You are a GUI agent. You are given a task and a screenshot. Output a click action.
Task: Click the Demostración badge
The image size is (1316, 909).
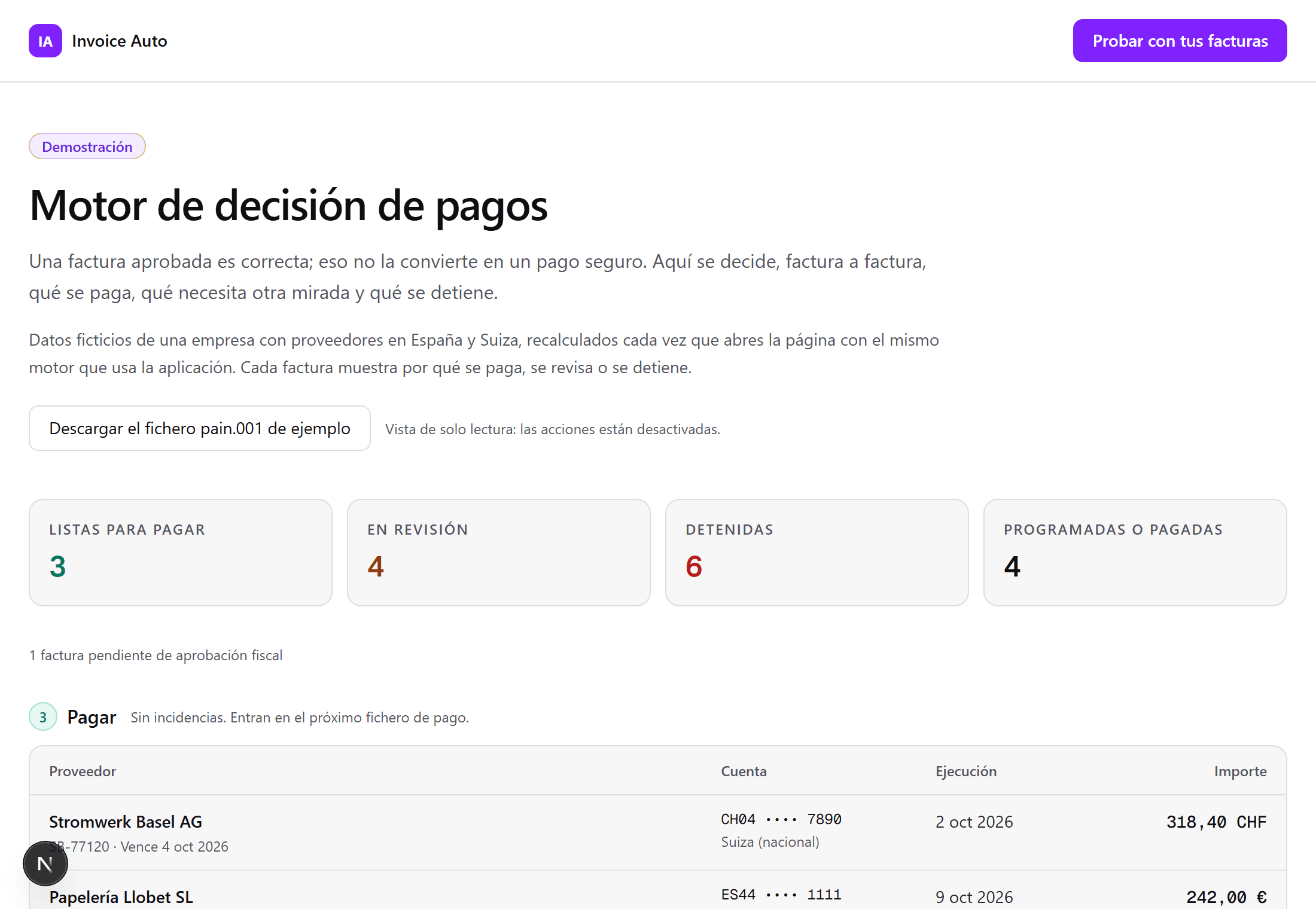pos(87,147)
